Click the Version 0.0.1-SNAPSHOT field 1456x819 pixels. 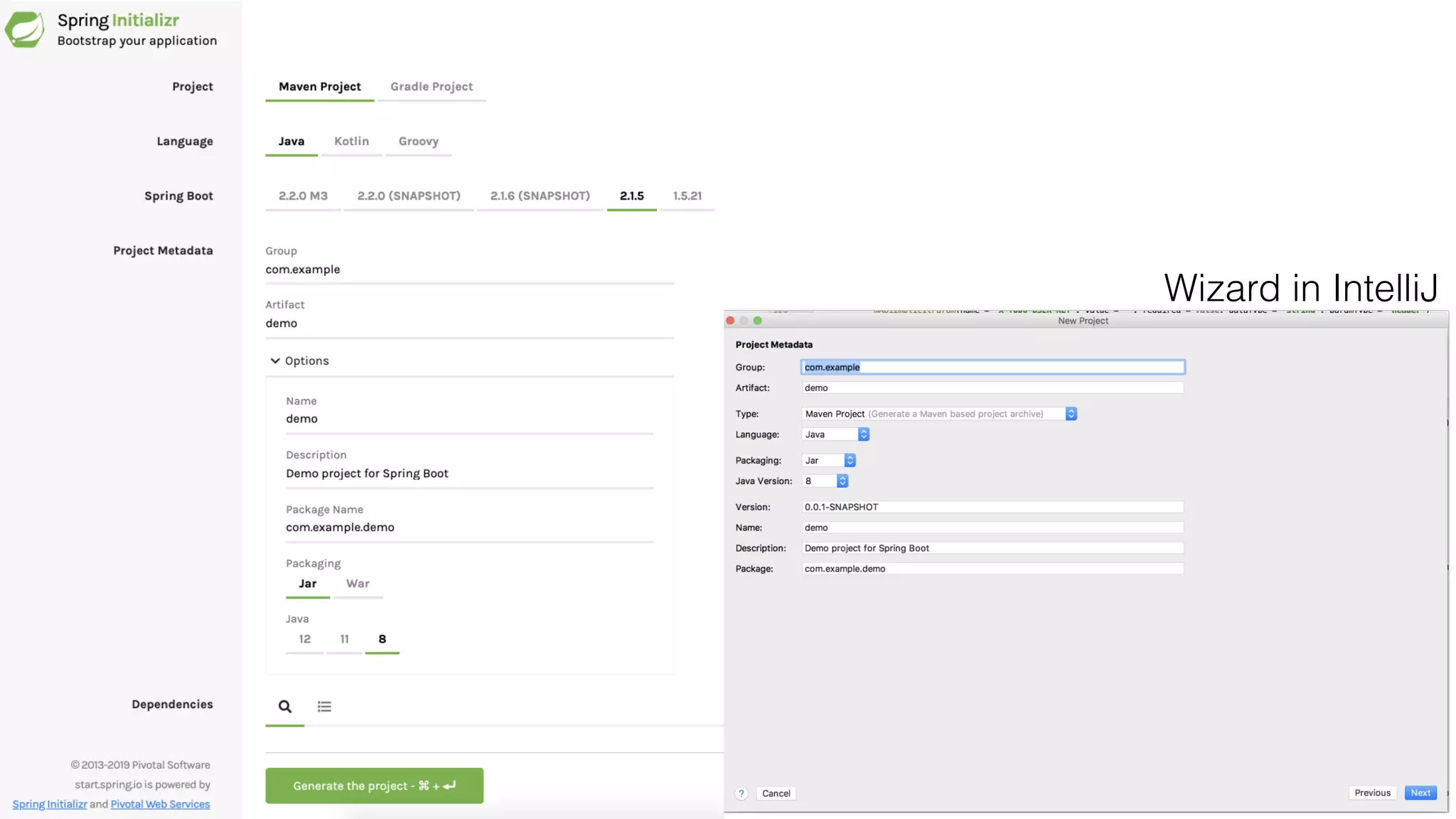[x=992, y=507]
